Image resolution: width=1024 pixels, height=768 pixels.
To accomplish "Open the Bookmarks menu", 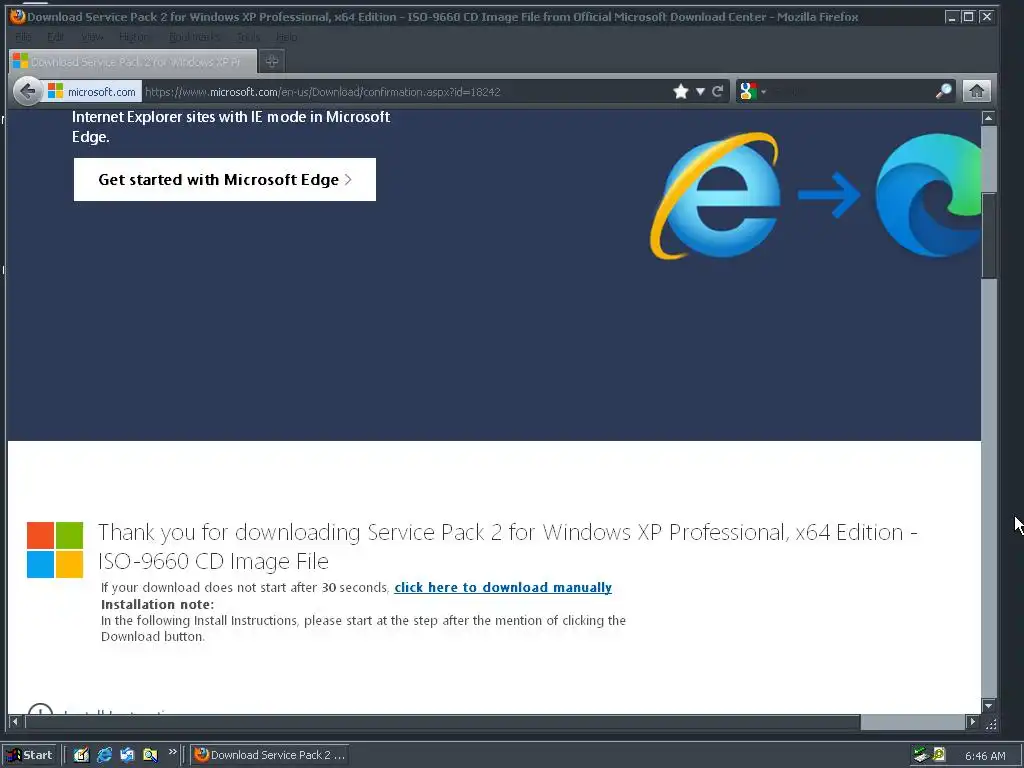I will tap(194, 37).
